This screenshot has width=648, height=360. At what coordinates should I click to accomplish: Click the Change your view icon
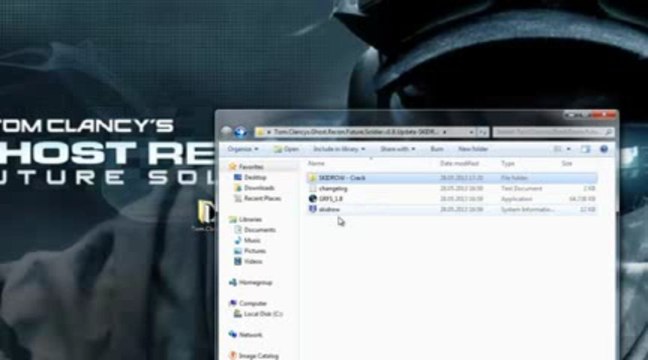[557, 149]
